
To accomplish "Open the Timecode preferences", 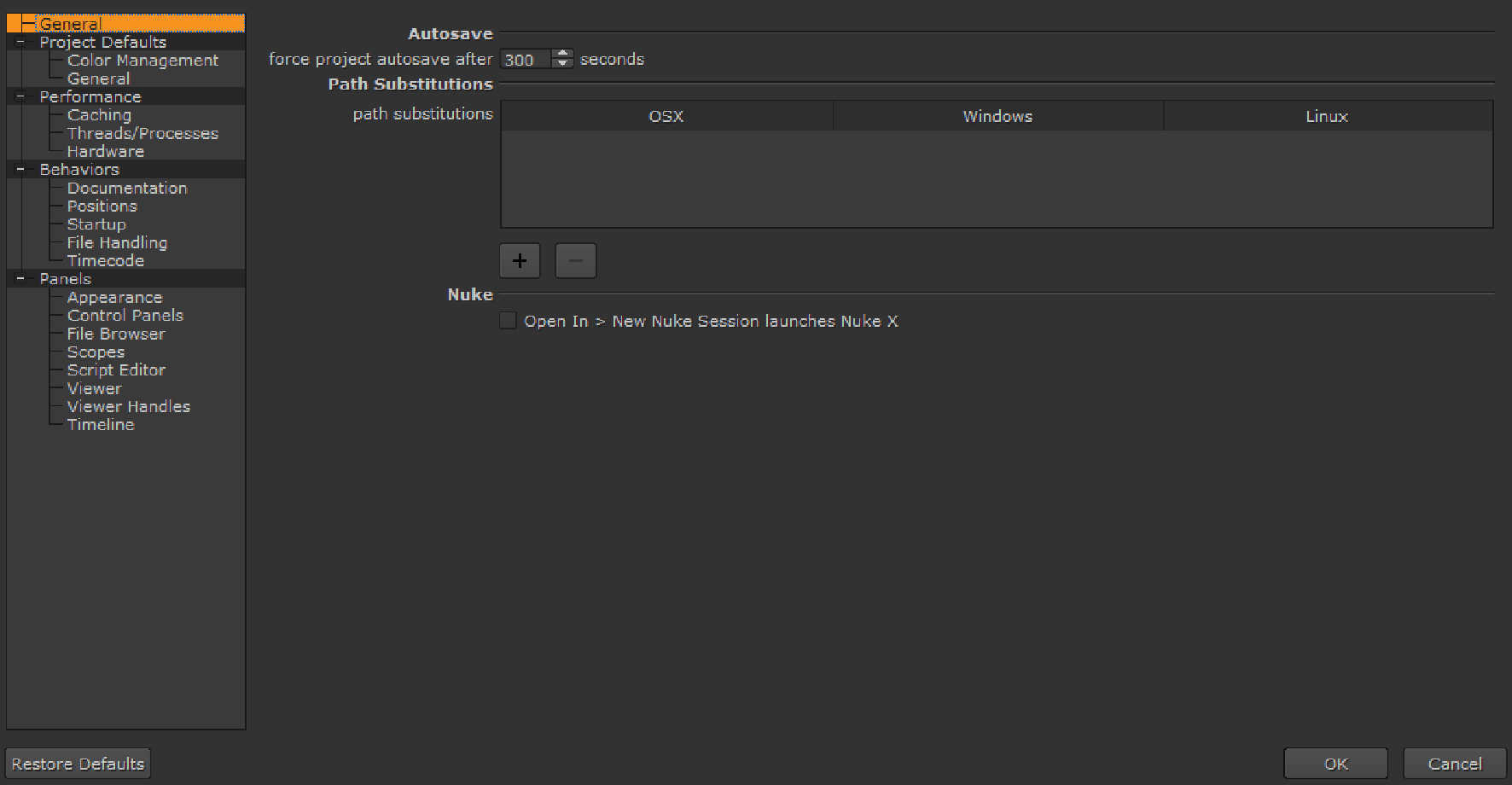I will click(104, 260).
